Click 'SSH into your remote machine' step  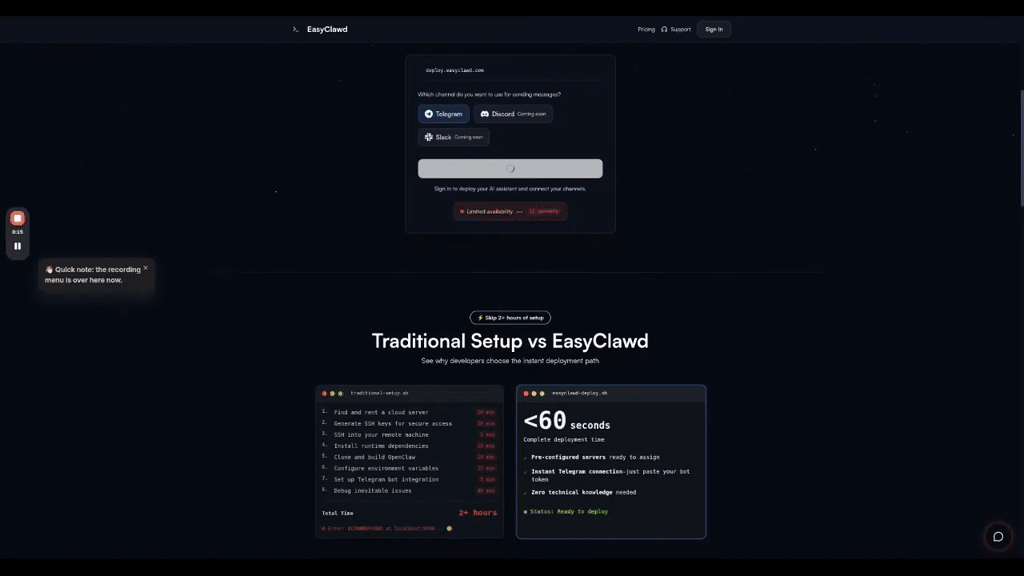(x=381, y=434)
